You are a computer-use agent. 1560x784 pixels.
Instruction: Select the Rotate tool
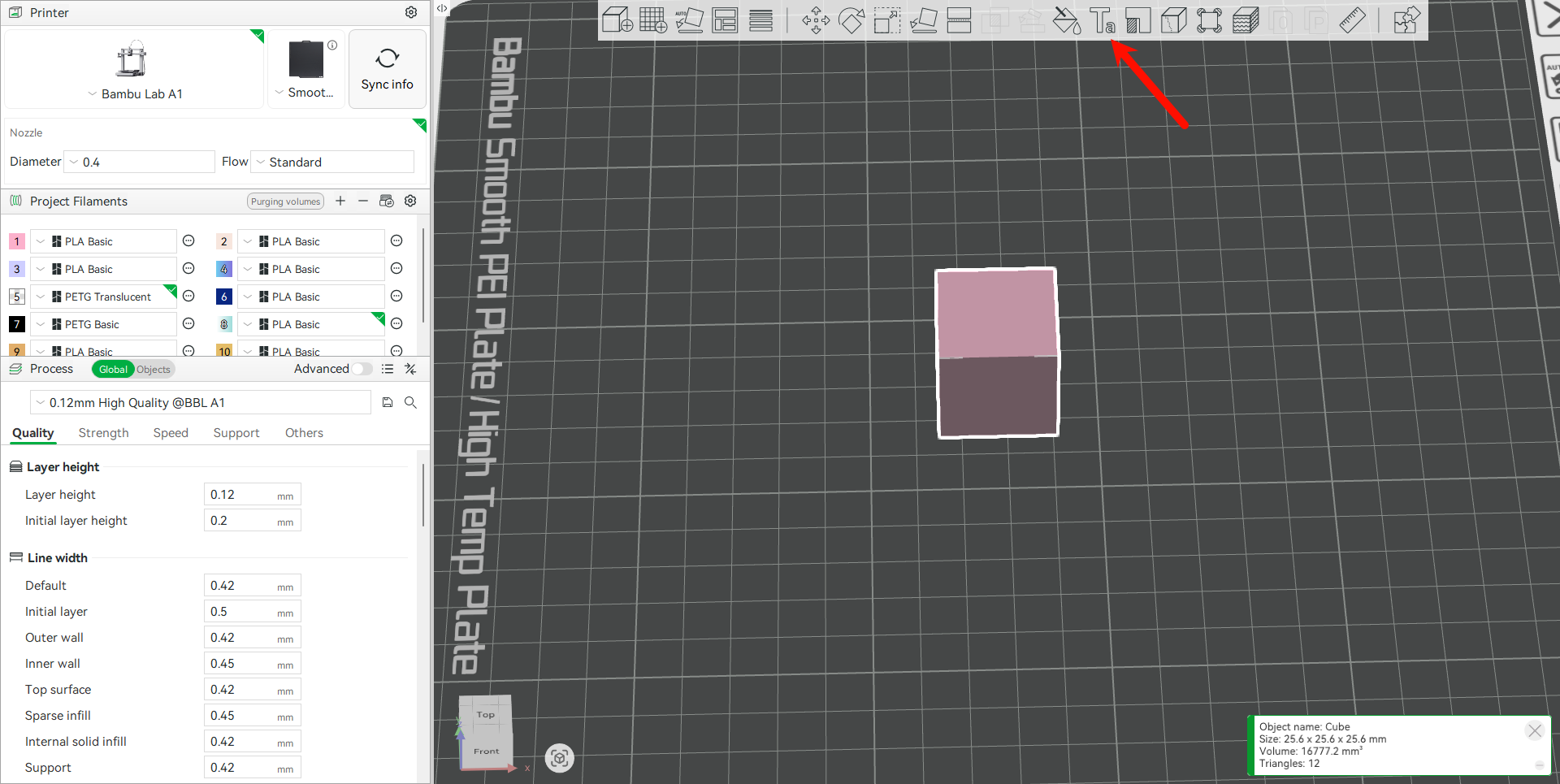[851, 19]
